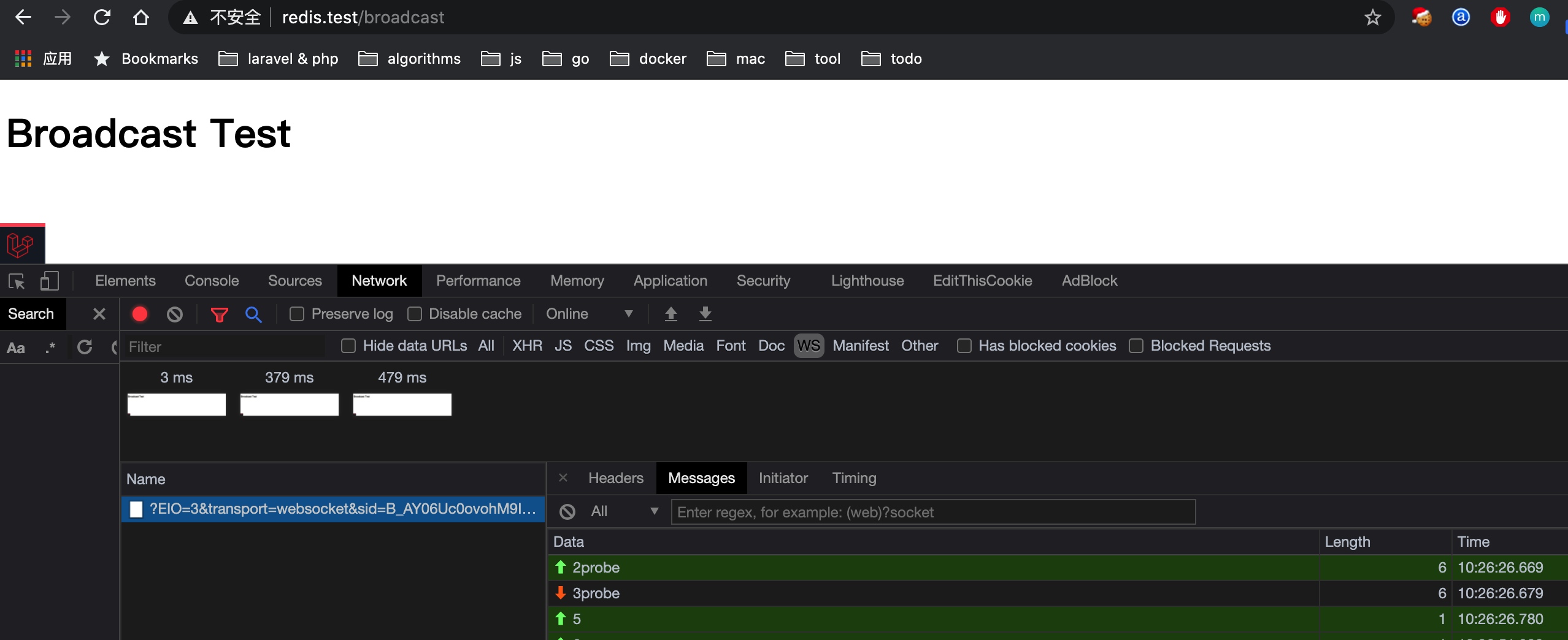Bookmark this page with the star

tap(1373, 17)
